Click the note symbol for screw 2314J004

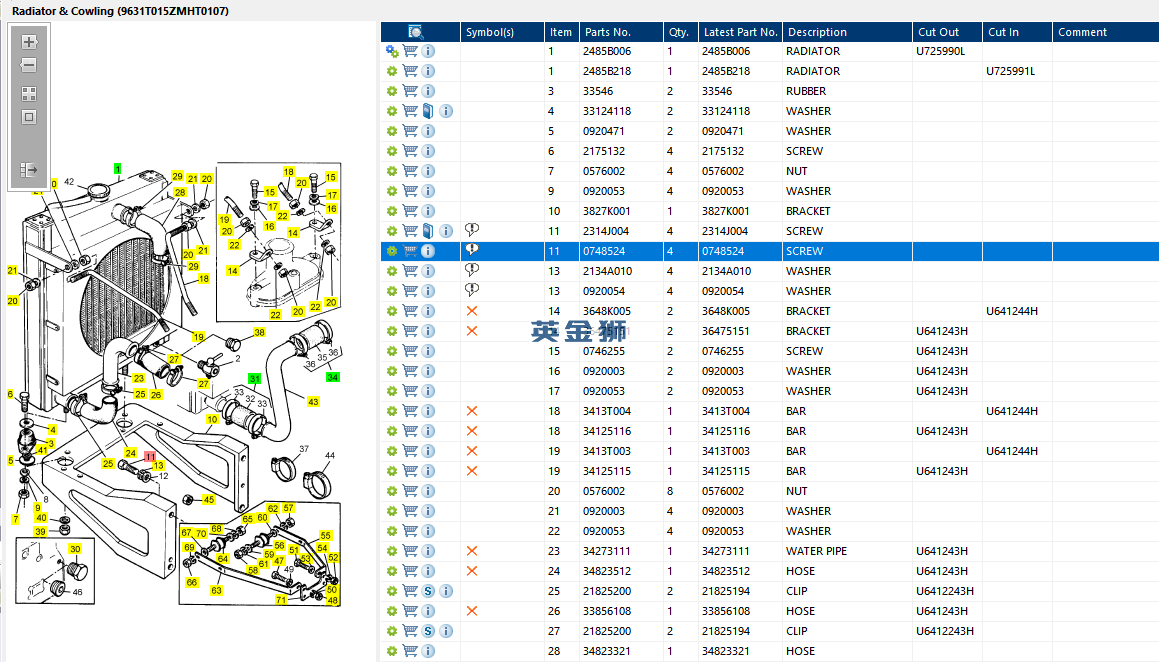(472, 231)
